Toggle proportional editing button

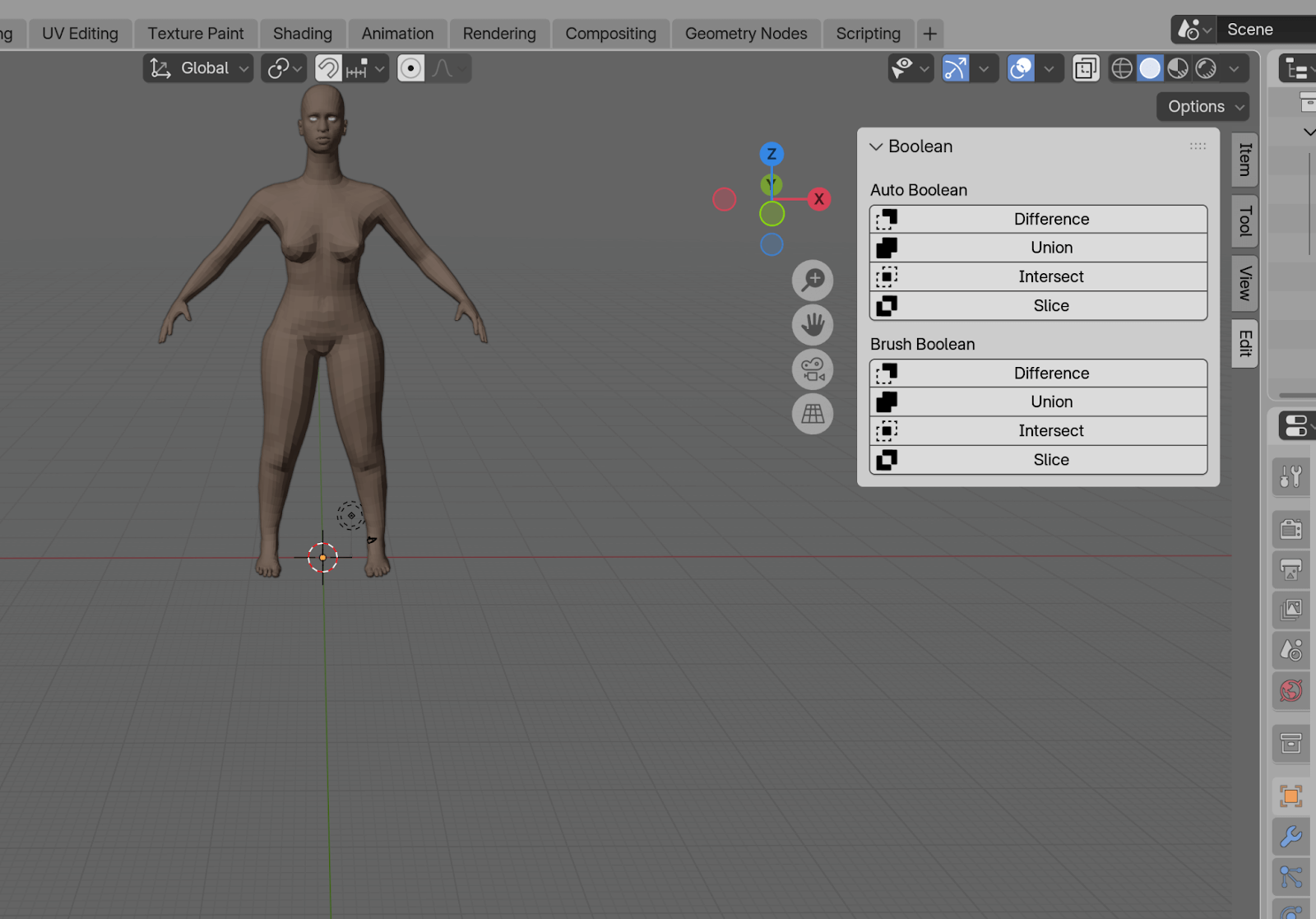(x=410, y=68)
